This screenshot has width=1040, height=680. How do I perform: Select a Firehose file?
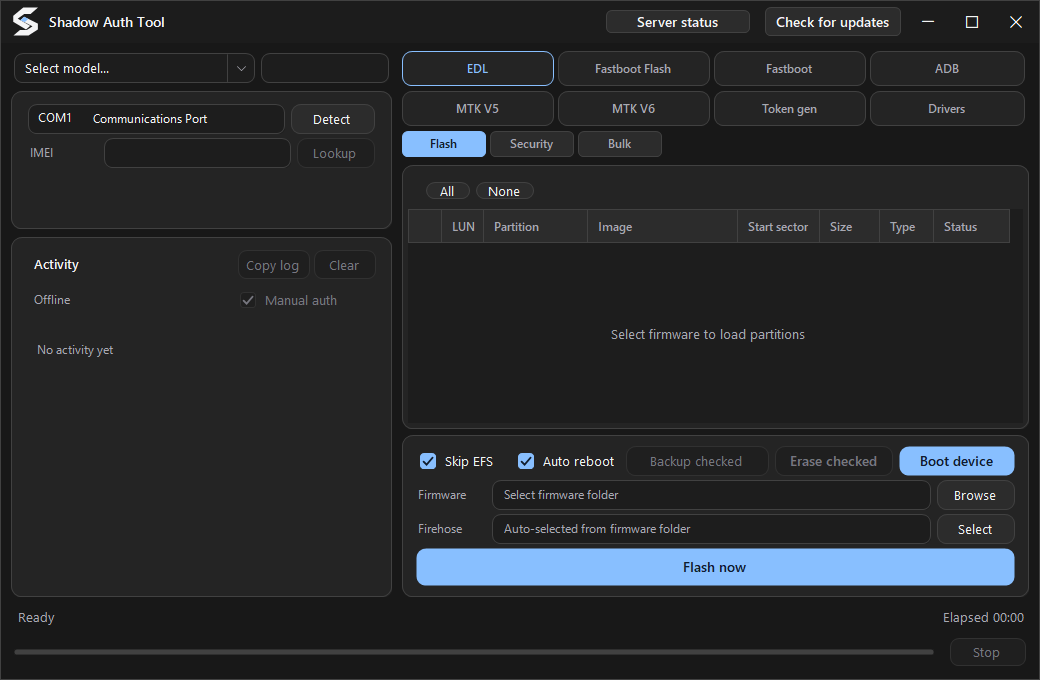[975, 529]
